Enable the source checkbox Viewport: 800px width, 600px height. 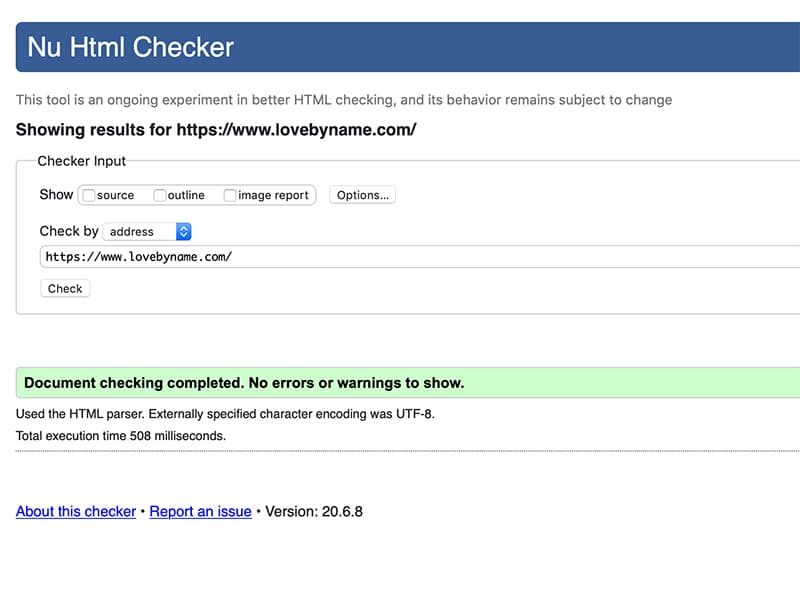(x=89, y=195)
